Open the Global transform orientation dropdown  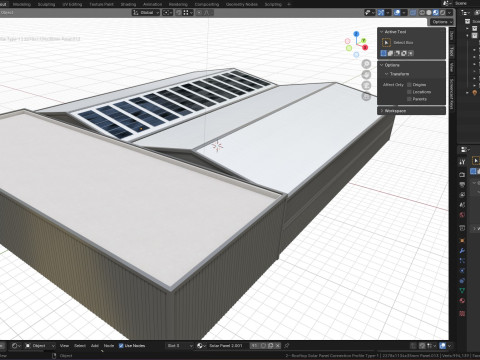(x=146, y=13)
